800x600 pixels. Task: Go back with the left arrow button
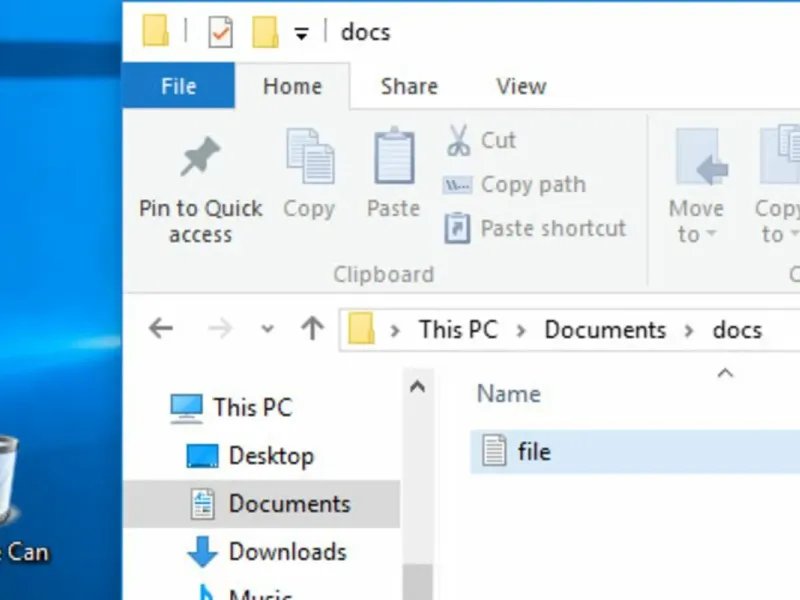coord(161,328)
